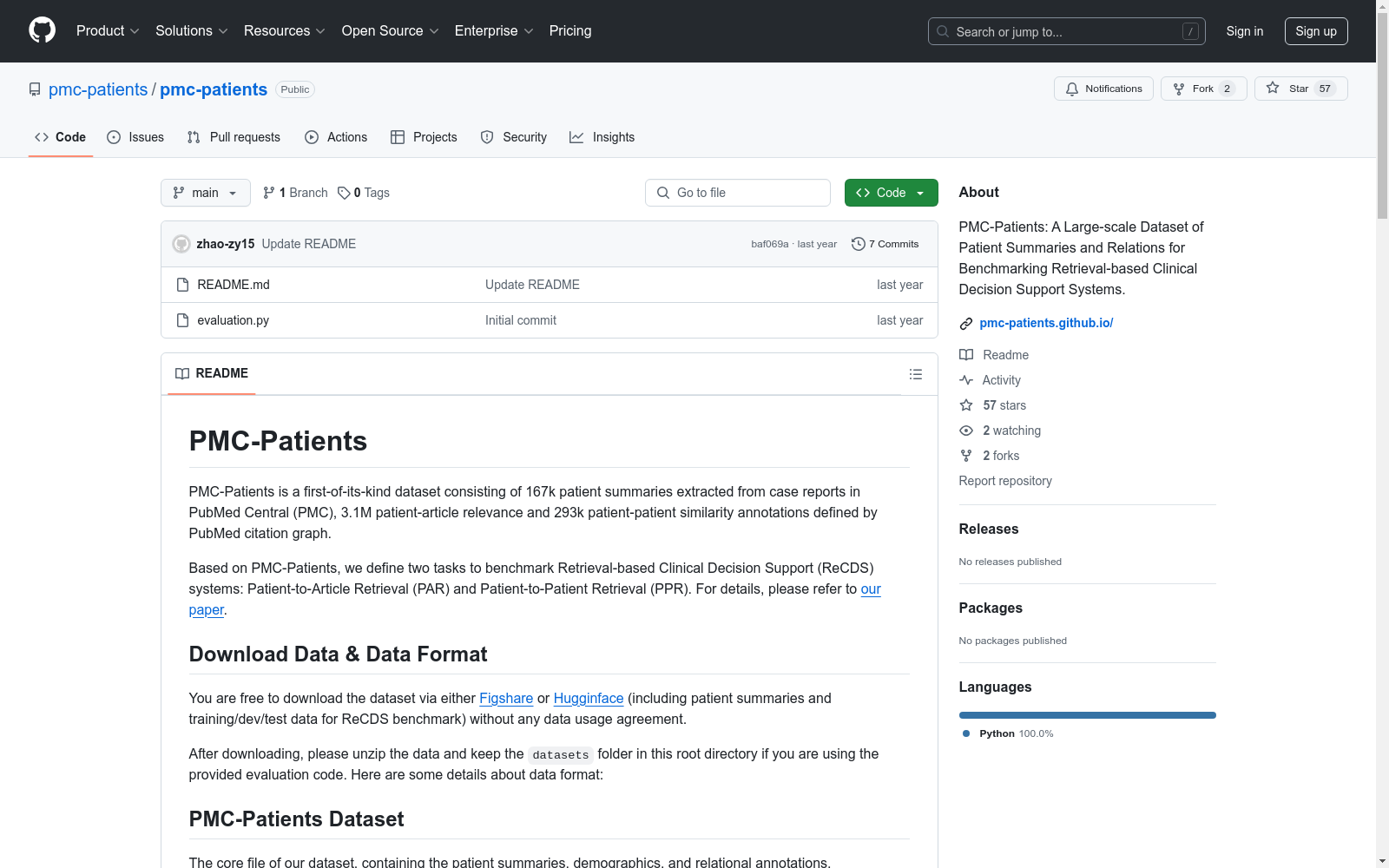1389x868 pixels.
Task: Follow the Figshare download link
Action: pyautogui.click(x=506, y=698)
